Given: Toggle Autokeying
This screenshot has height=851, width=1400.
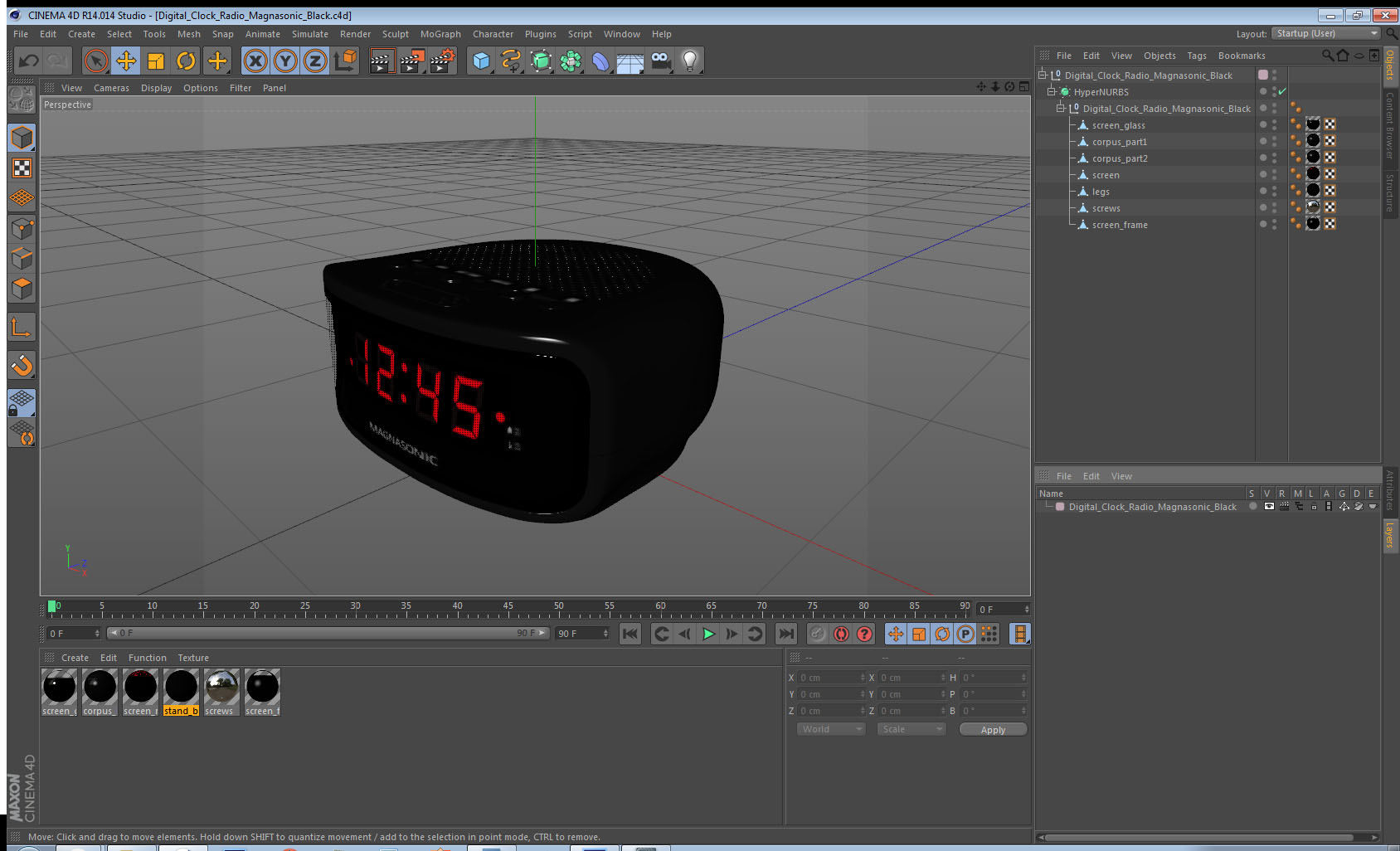Looking at the screenshot, I should [x=841, y=634].
